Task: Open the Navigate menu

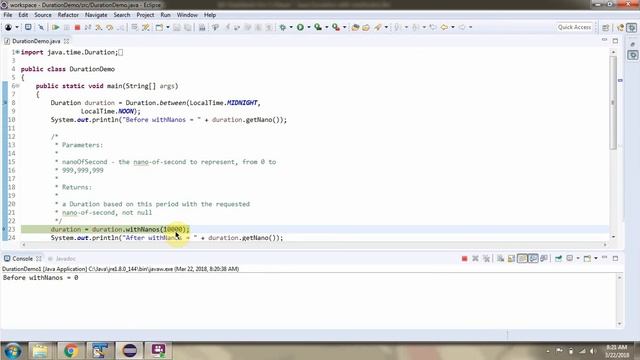Action: click(x=96, y=15)
